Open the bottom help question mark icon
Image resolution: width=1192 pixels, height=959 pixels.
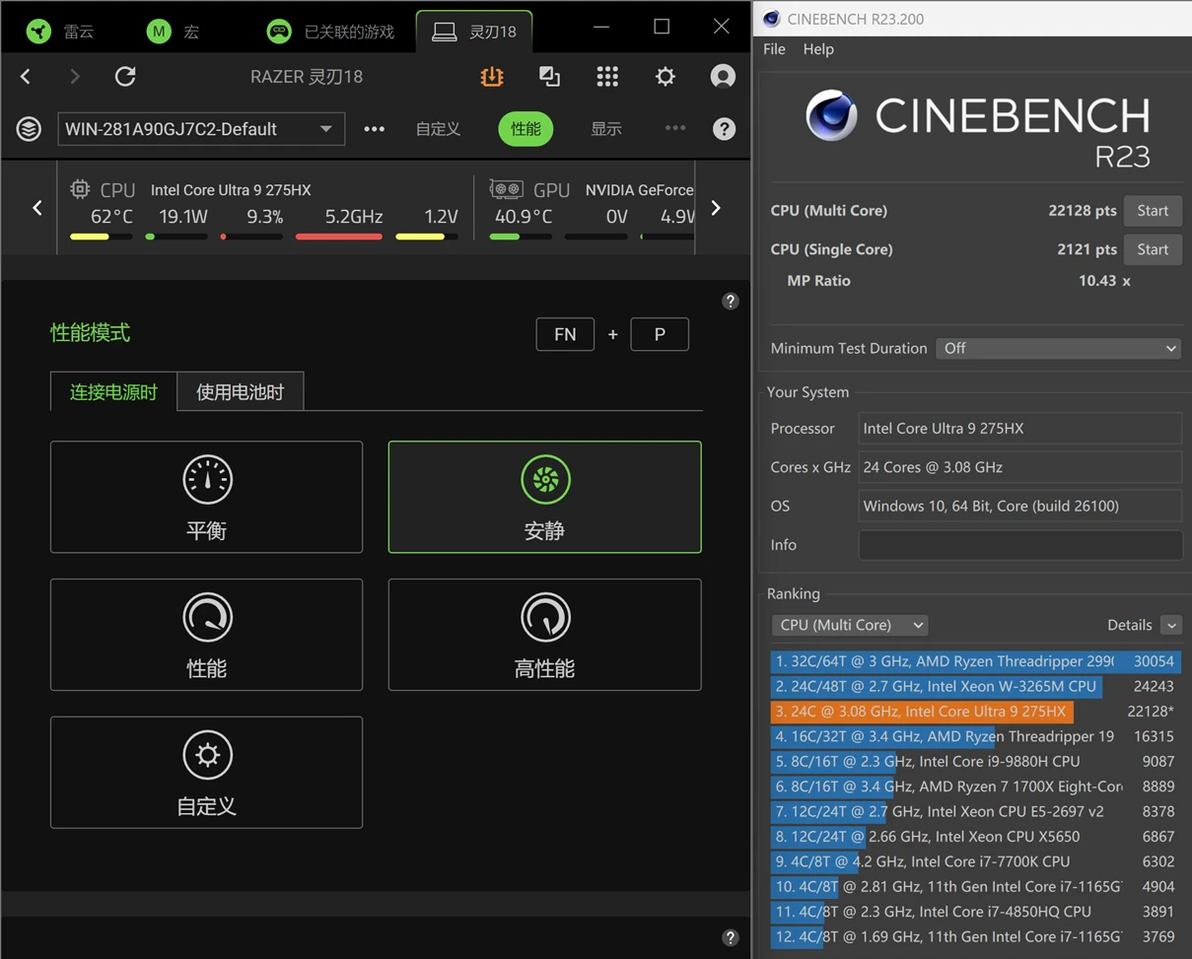click(x=730, y=938)
